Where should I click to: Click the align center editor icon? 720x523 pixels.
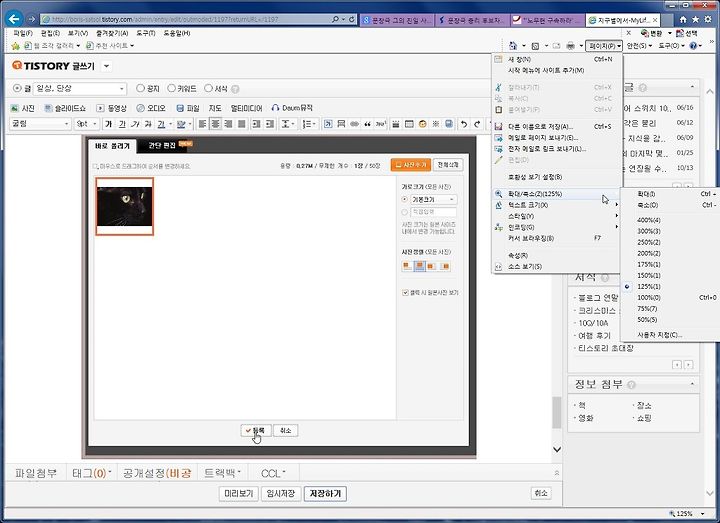coord(215,124)
